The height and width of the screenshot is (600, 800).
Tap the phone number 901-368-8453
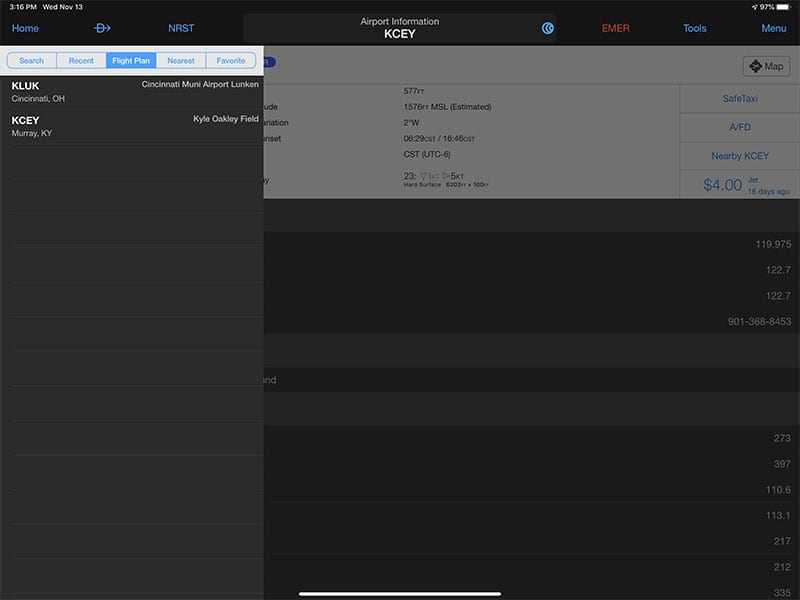[x=759, y=321]
